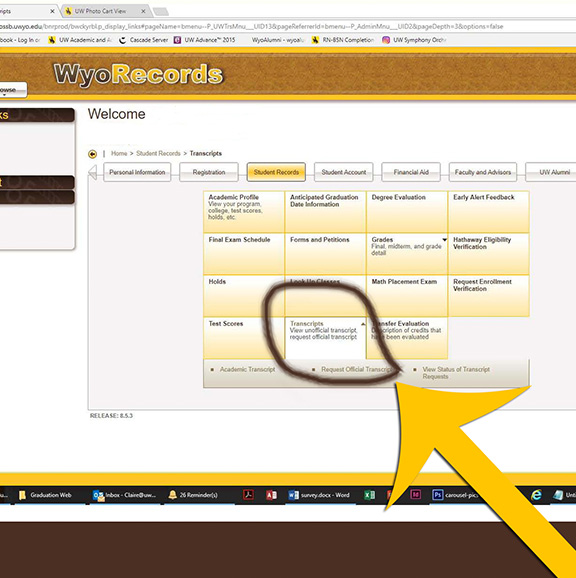Switch to the Financial Aid tab
Image resolution: width=576 pixels, height=578 pixels.
tap(411, 172)
